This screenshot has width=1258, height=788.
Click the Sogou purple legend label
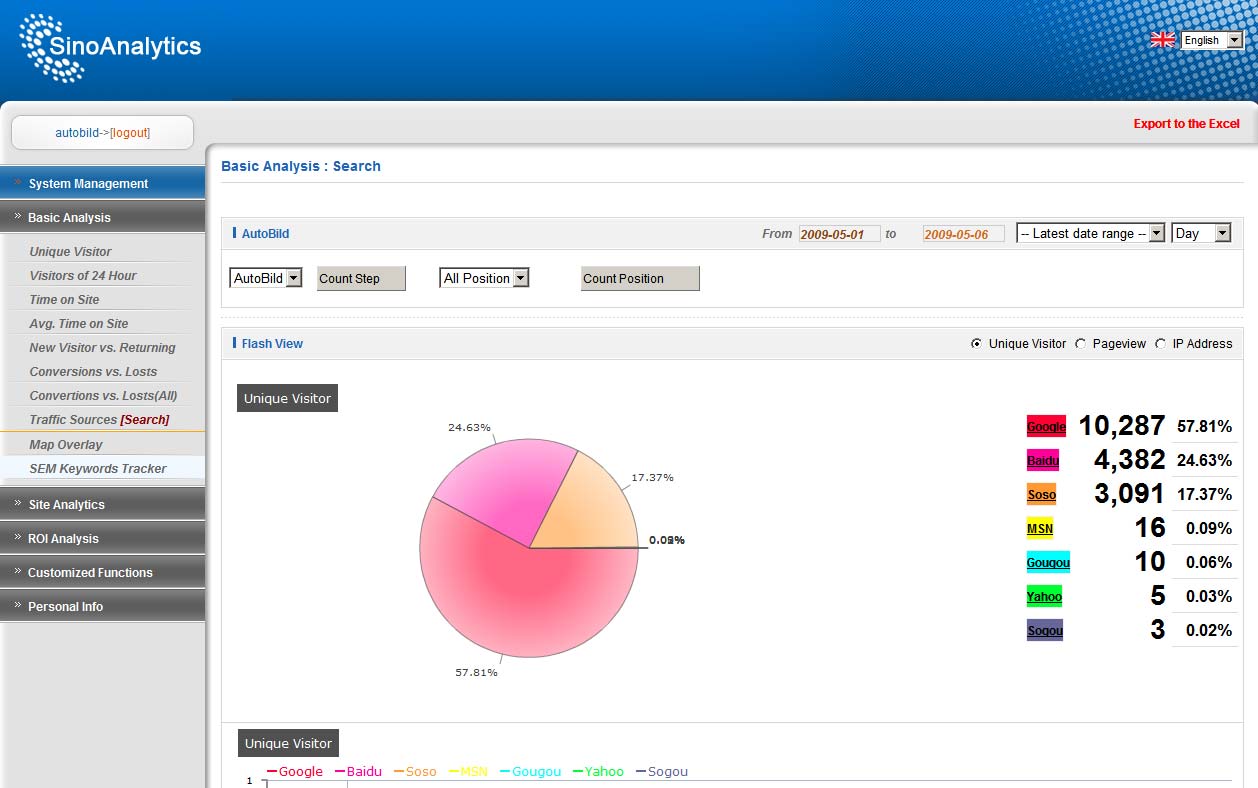1044,630
